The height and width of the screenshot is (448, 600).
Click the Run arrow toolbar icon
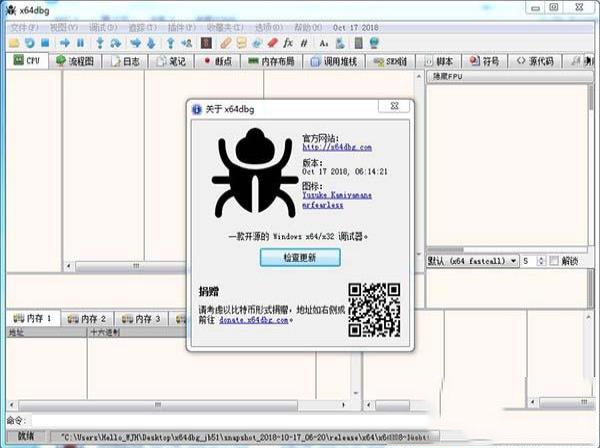pos(65,43)
